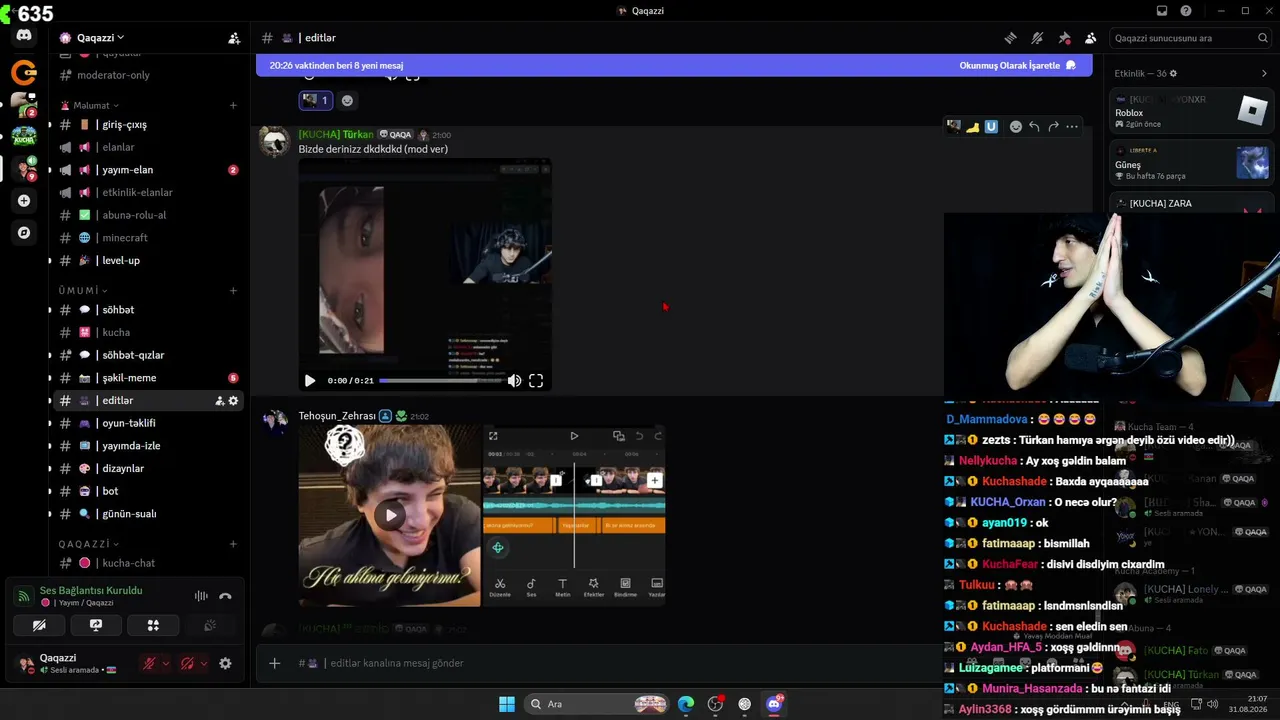The width and height of the screenshot is (1280, 720).
Task: Show pinned messages
Action: click(1064, 38)
